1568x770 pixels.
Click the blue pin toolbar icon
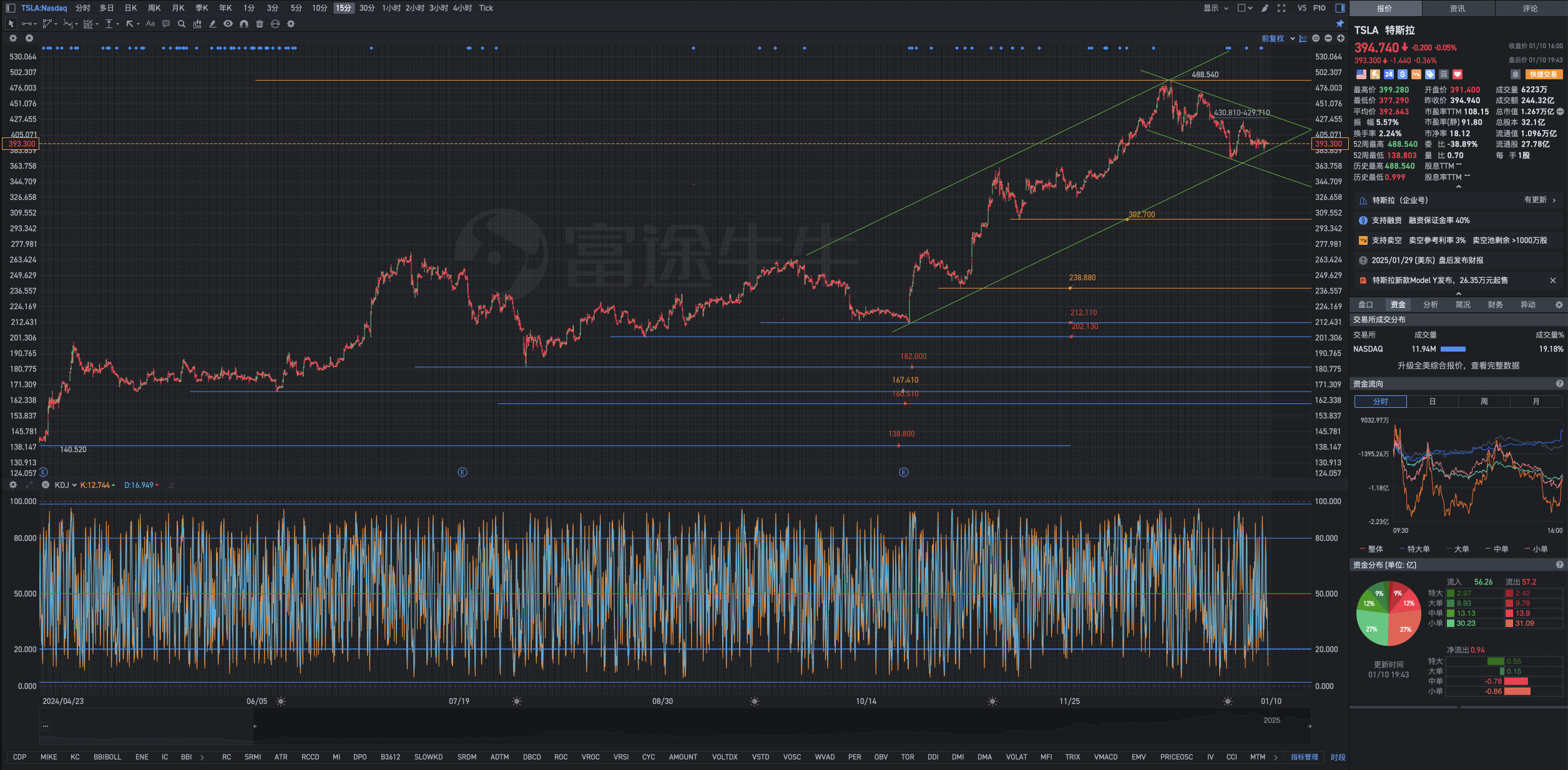tap(1340, 24)
